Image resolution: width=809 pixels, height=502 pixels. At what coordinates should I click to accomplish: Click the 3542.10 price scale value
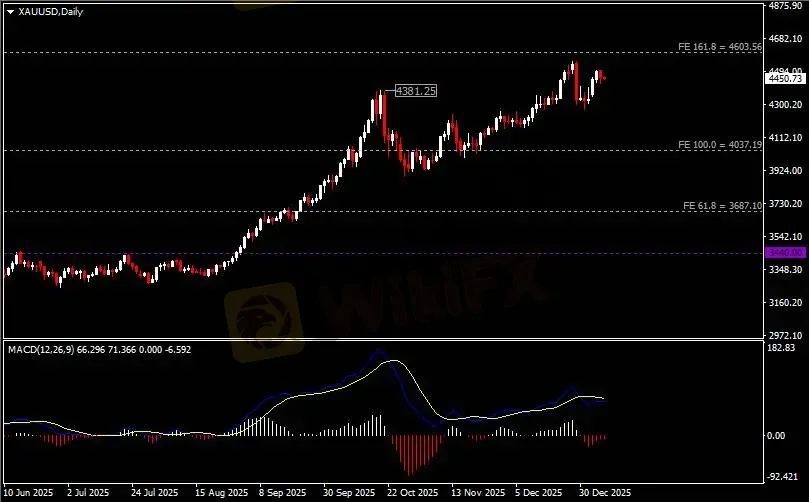click(x=785, y=237)
